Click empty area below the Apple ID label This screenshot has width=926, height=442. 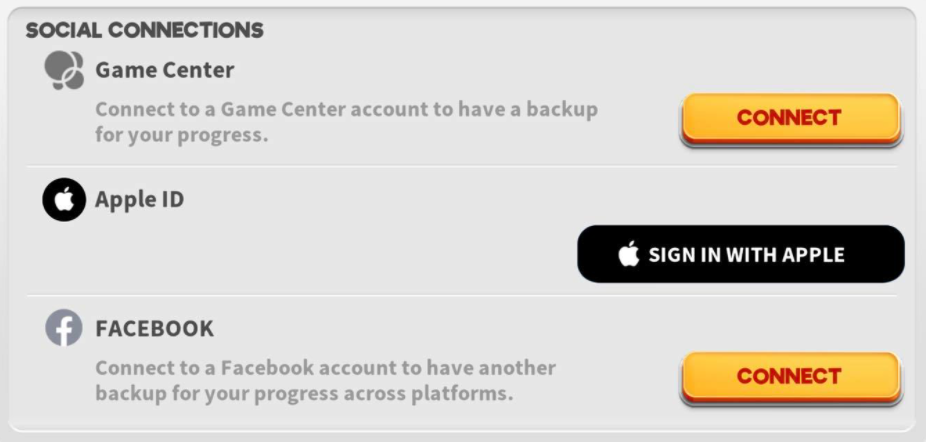tap(295, 254)
